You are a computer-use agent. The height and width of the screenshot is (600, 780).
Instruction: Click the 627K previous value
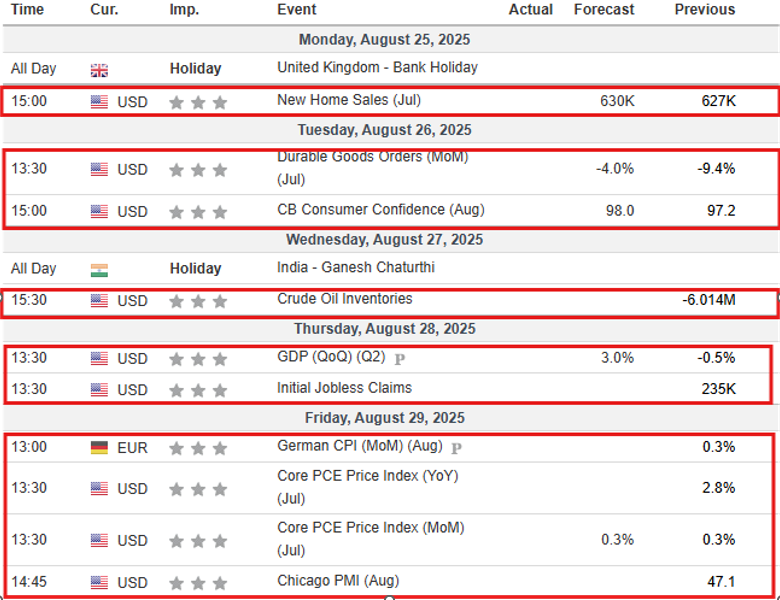coord(718,101)
